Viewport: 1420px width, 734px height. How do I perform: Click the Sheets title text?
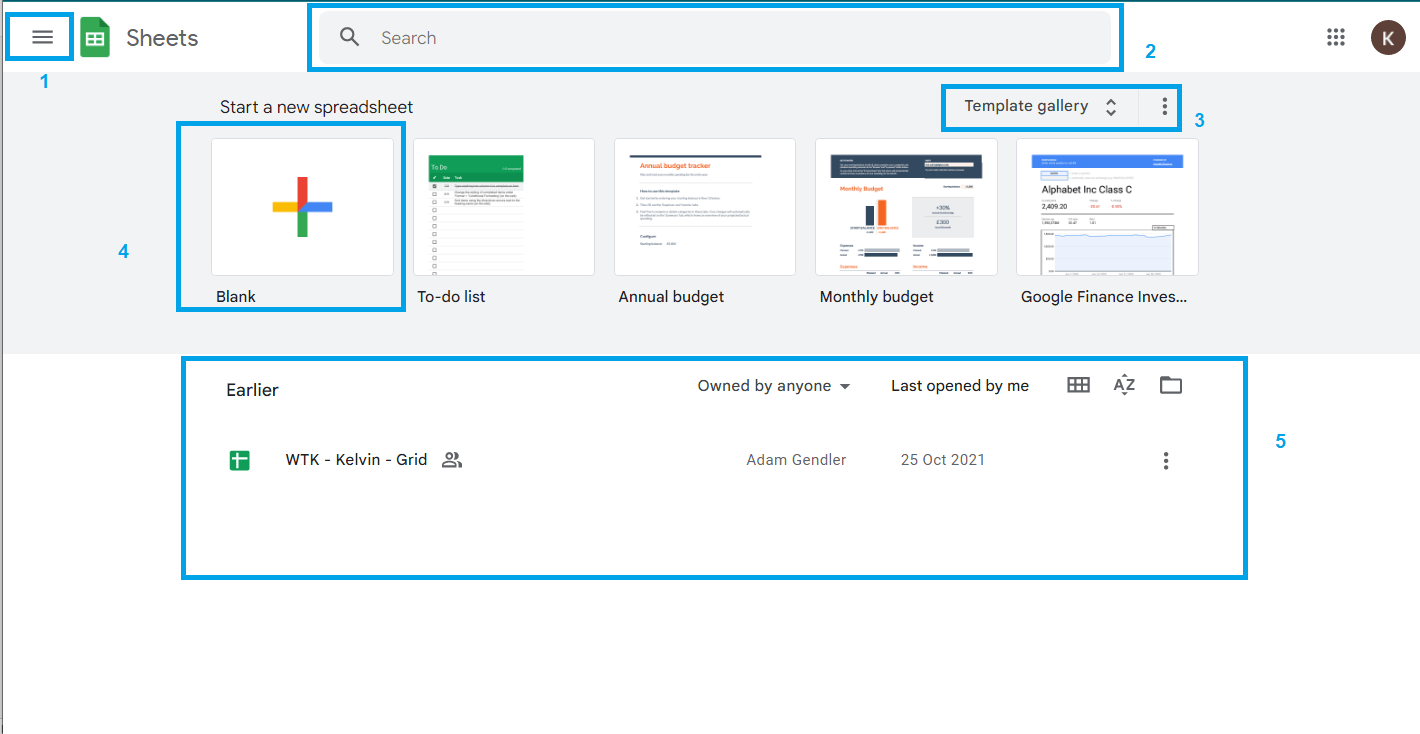point(161,37)
